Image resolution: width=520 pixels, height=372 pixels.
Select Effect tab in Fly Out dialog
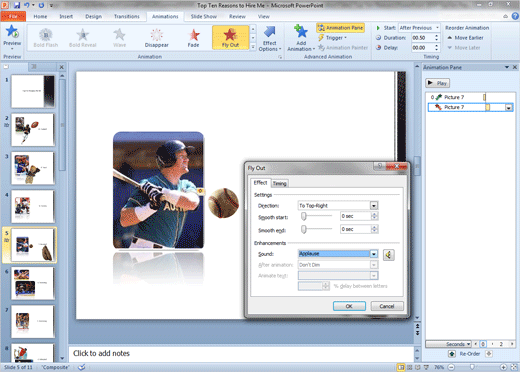[260, 183]
